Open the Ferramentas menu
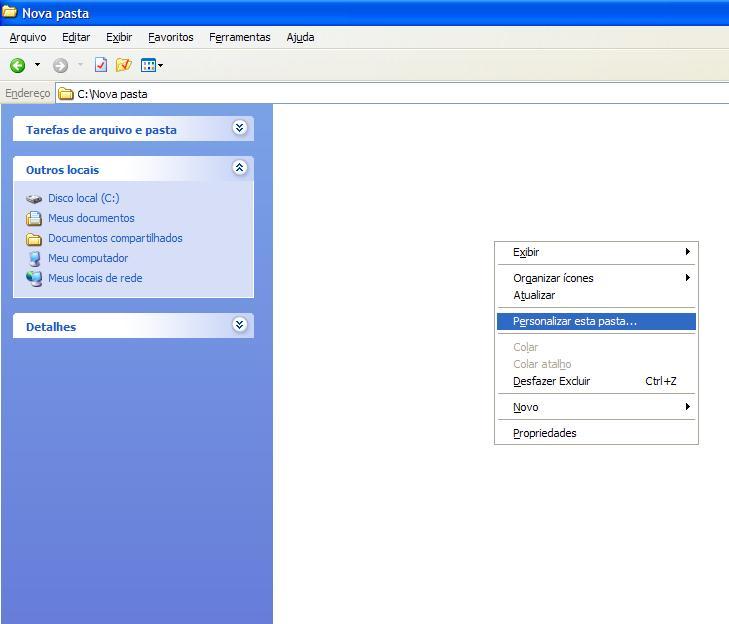Image resolution: width=729 pixels, height=624 pixels. point(239,37)
